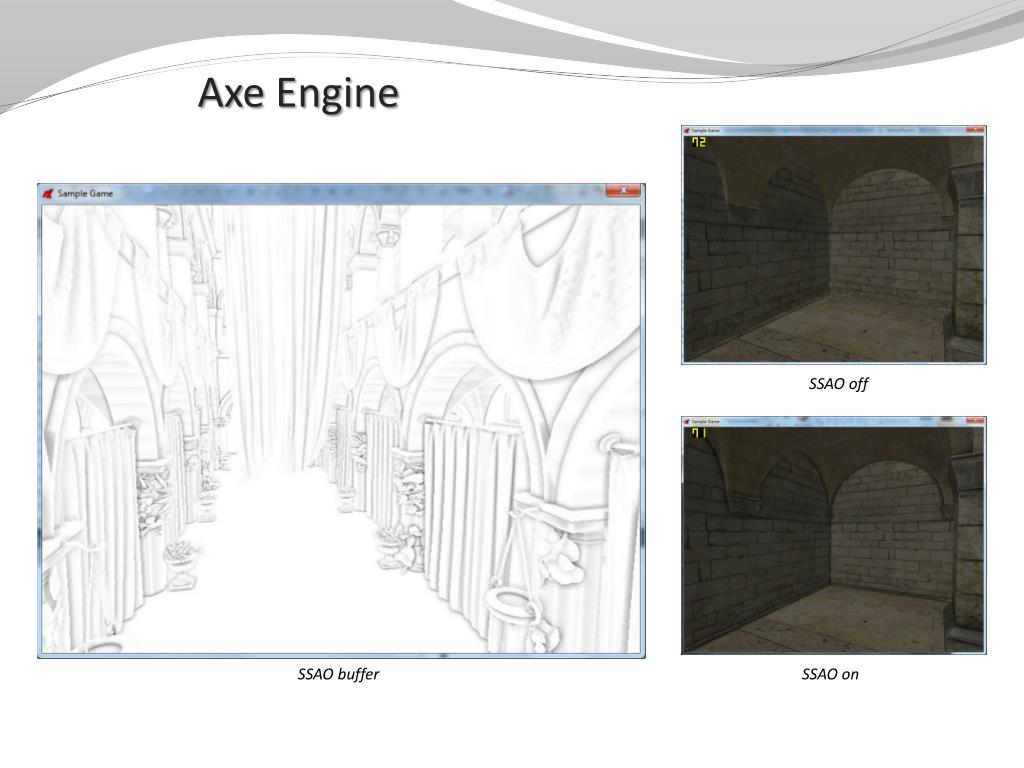
Task: Click the title bar icon of the SSAO off window
Action: click(x=687, y=130)
